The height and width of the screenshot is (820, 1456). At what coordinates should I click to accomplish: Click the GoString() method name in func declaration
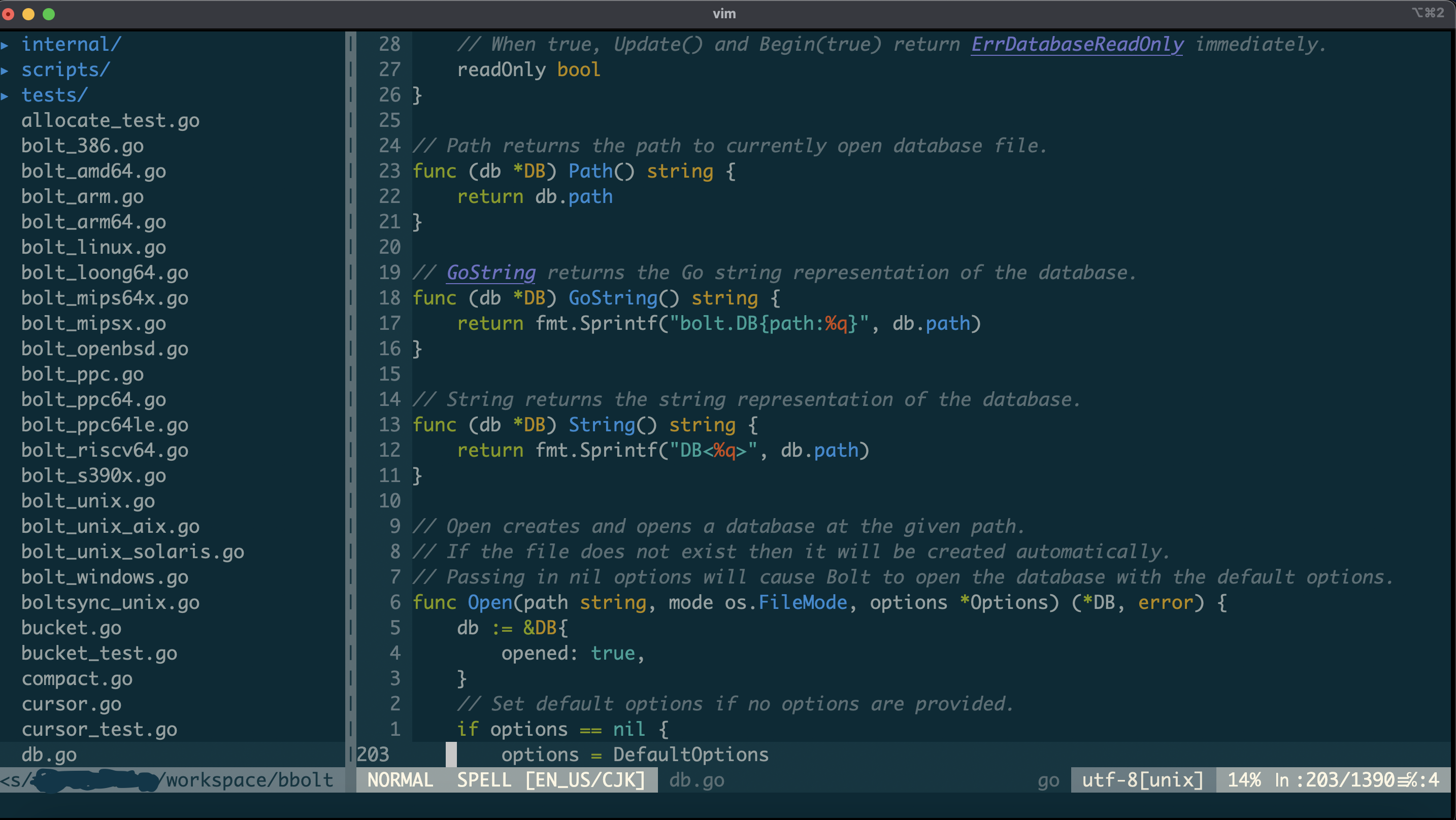624,298
